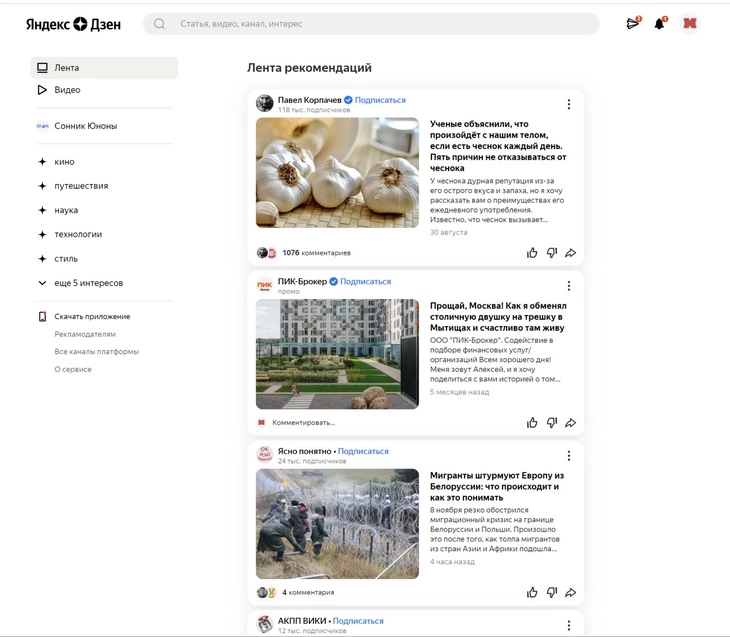Click the search magnifier icon
This screenshot has width=730, height=637.
[159, 24]
